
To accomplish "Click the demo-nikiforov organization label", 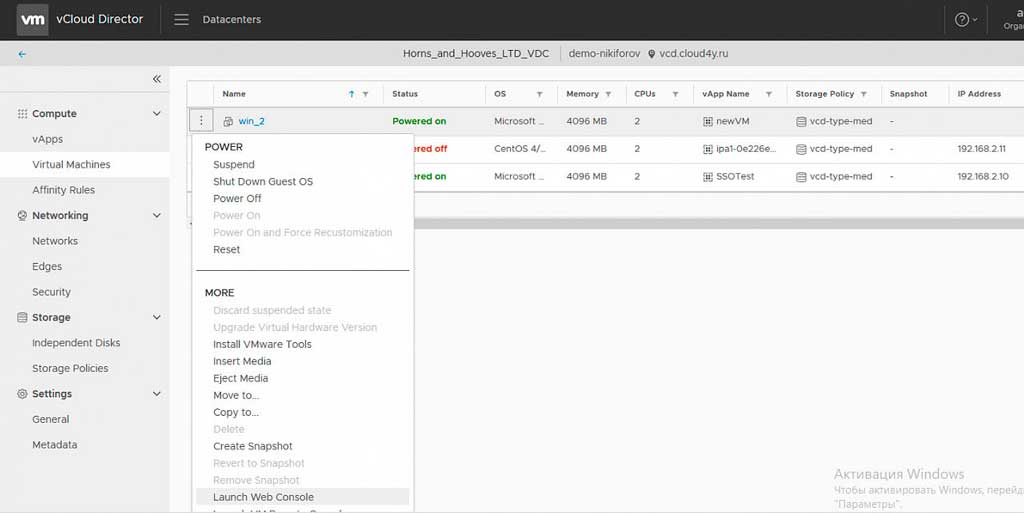I will click(604, 54).
